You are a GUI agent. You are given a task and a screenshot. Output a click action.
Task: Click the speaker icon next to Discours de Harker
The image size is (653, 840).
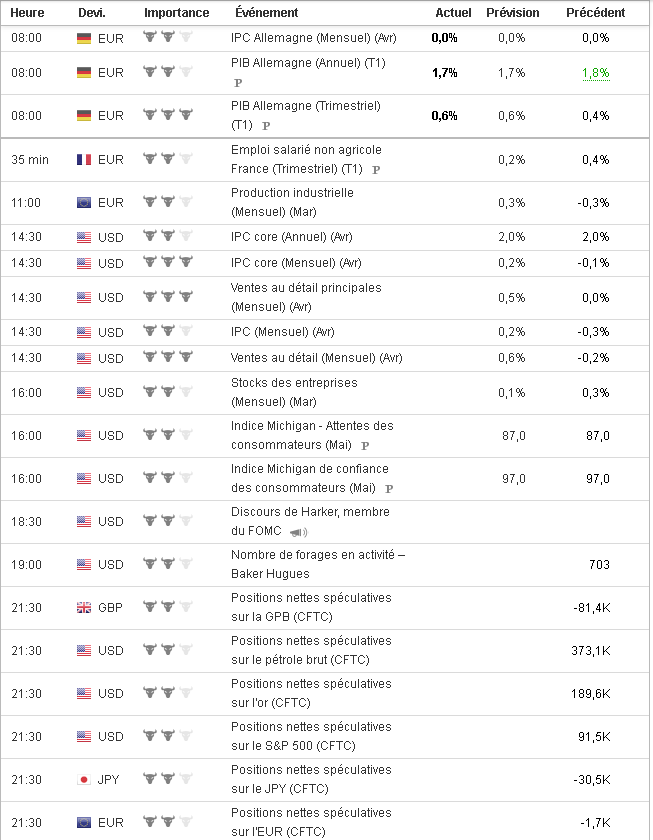click(x=298, y=532)
